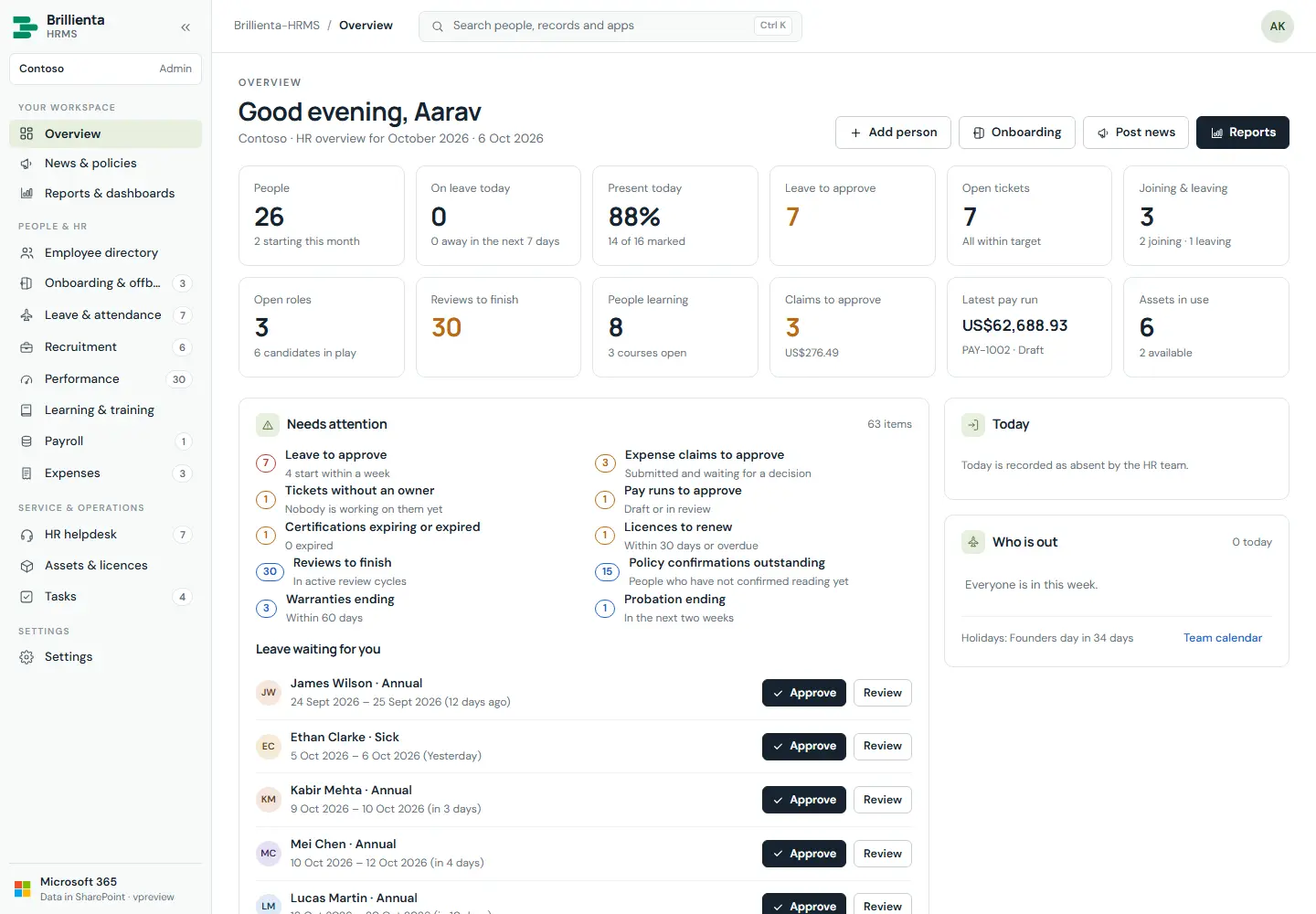Image resolution: width=1316 pixels, height=914 pixels.
Task: Click the search magnifier icon
Action: coord(438,27)
